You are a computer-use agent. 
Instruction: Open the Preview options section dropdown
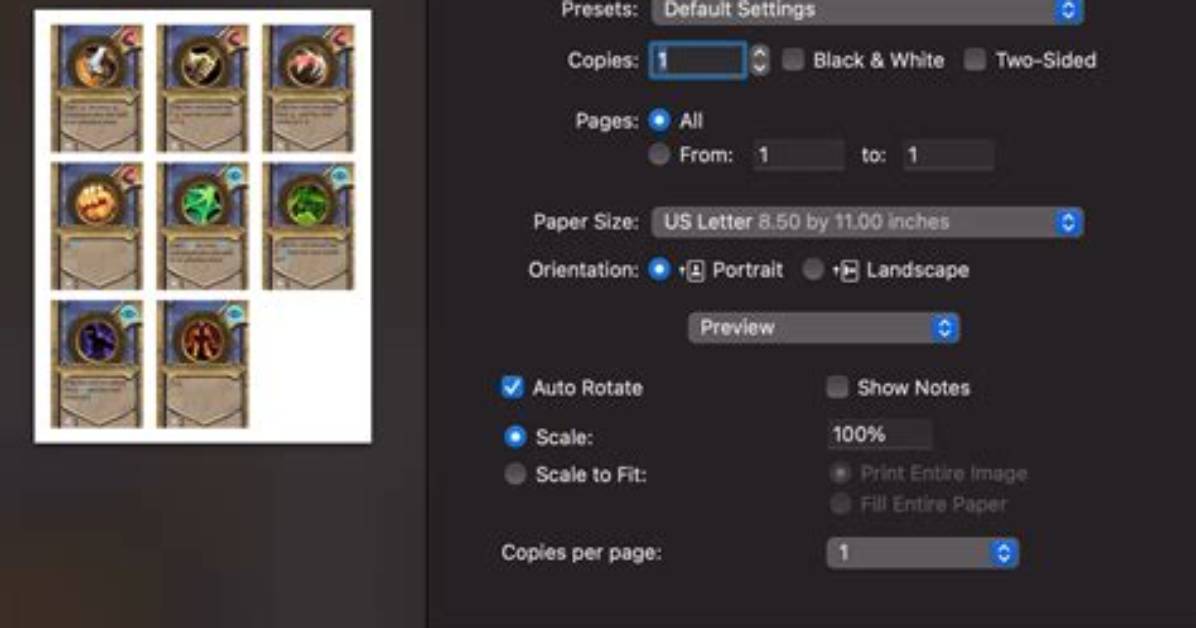824,328
